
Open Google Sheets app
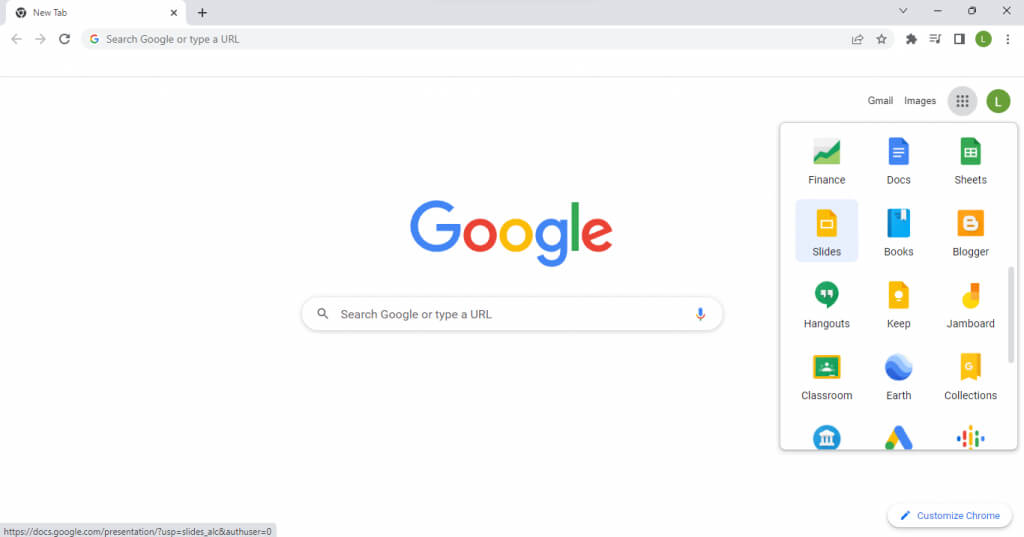click(x=970, y=159)
